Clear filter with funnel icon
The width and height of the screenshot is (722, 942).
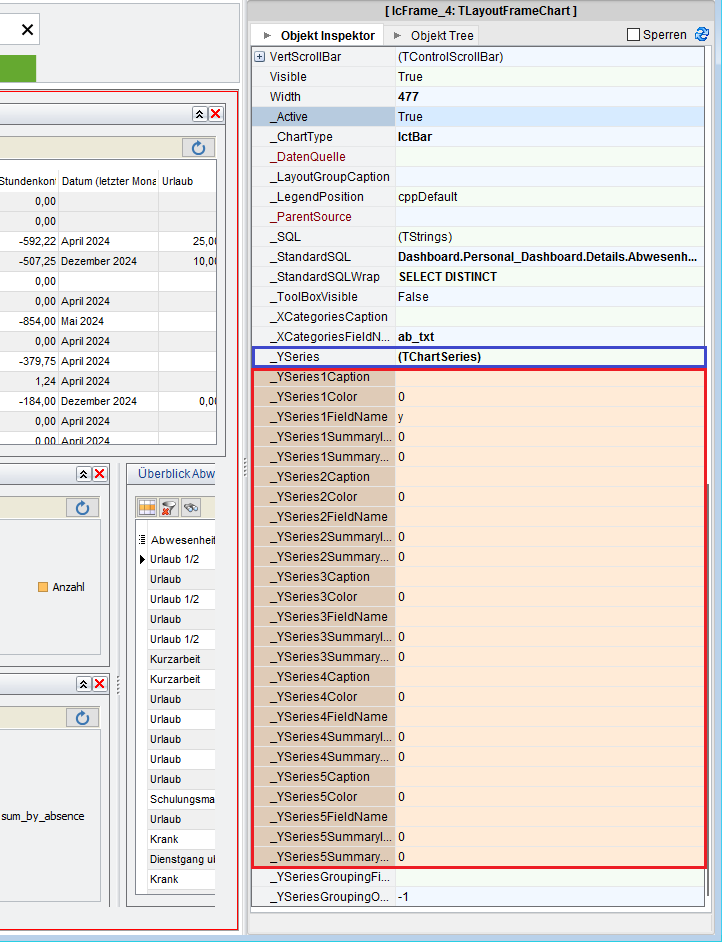pyautogui.click(x=169, y=508)
